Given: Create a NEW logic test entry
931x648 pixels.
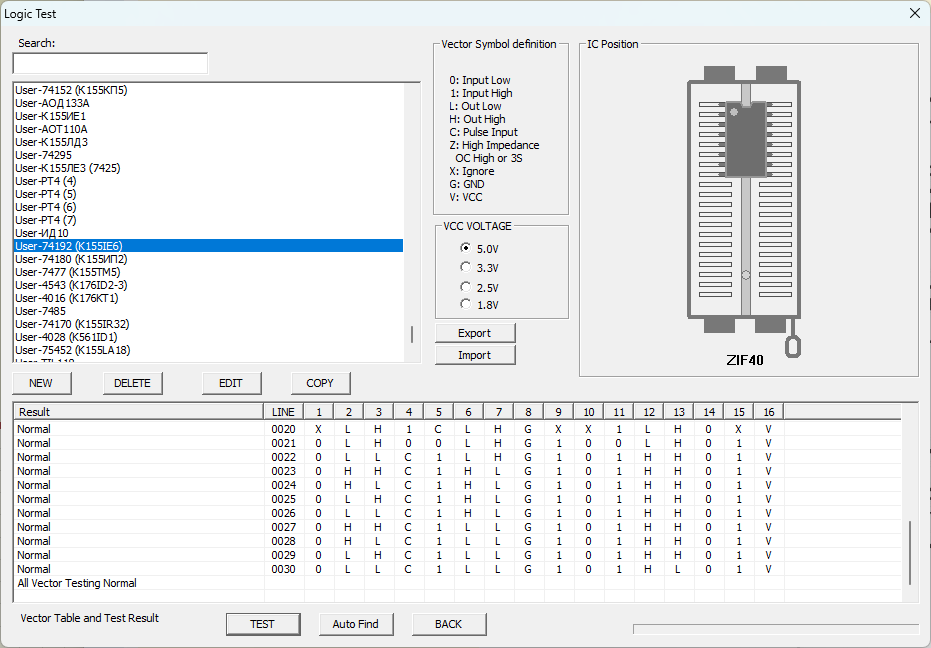Looking at the screenshot, I should tap(41, 383).
